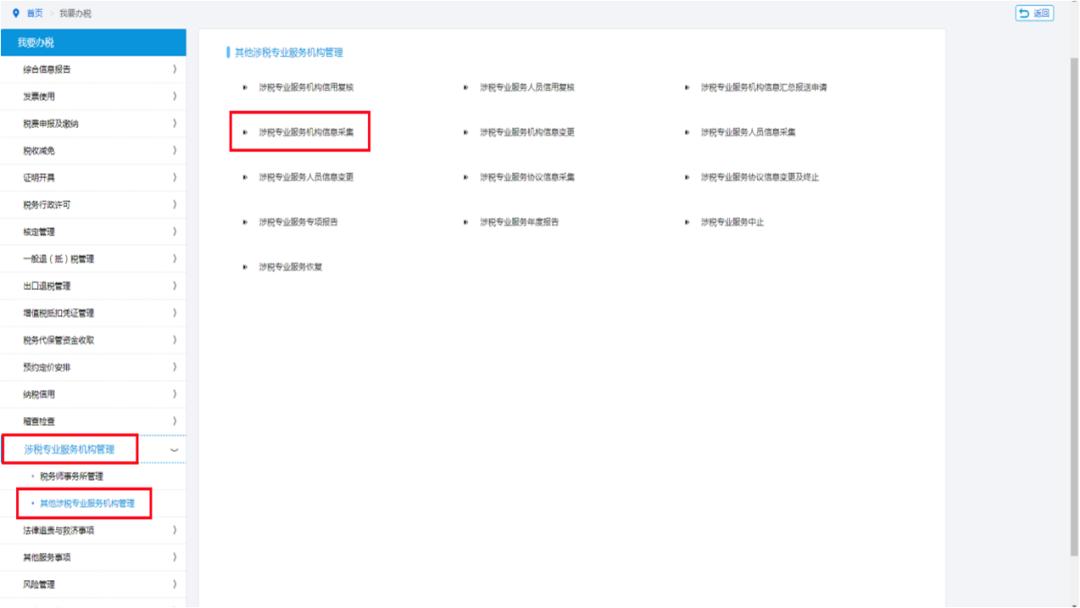Click the arrow bullet beside 涉税专业服务机构信用复核

245,88
